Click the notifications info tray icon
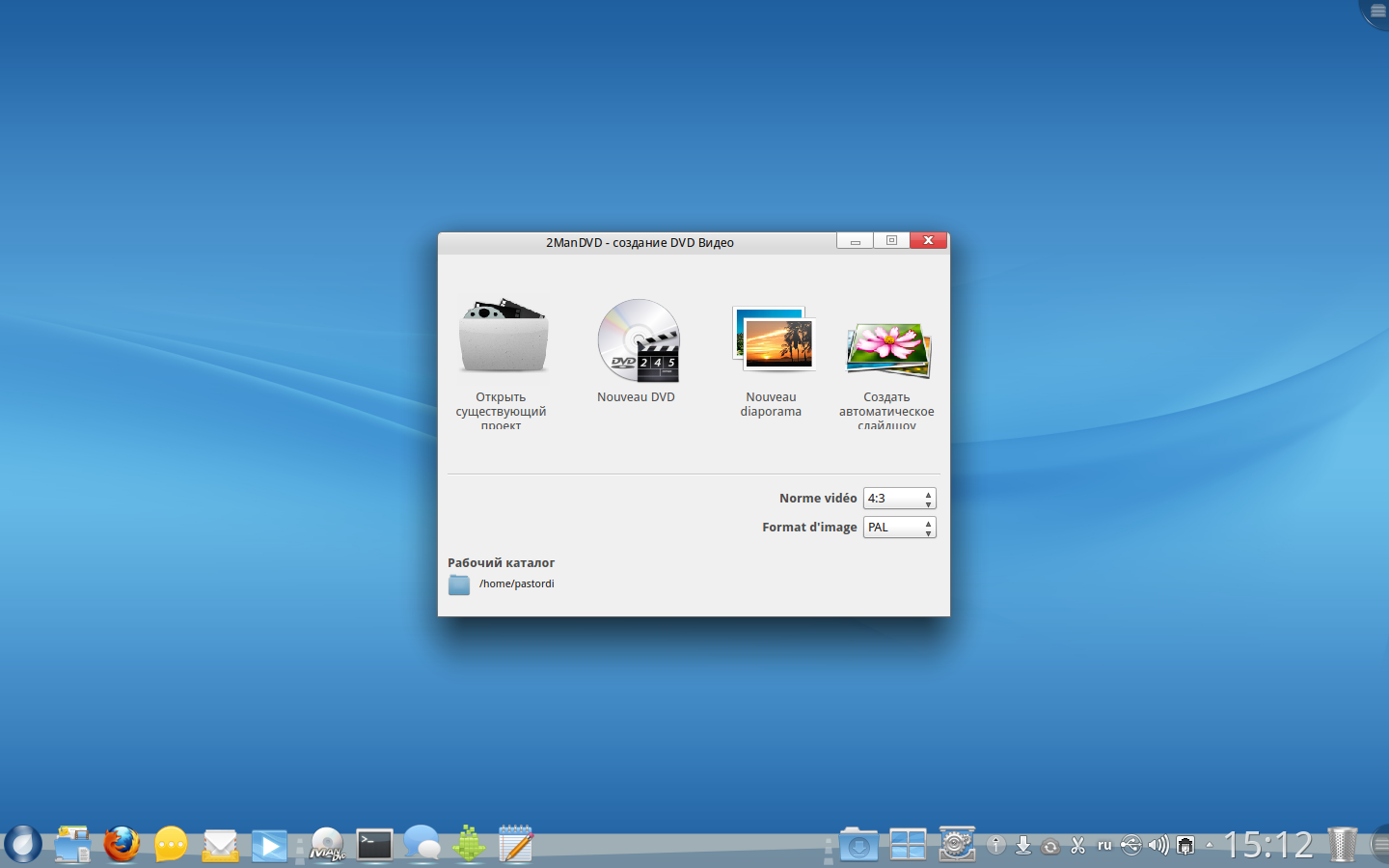The height and width of the screenshot is (868, 1389). pyautogui.click(x=996, y=845)
